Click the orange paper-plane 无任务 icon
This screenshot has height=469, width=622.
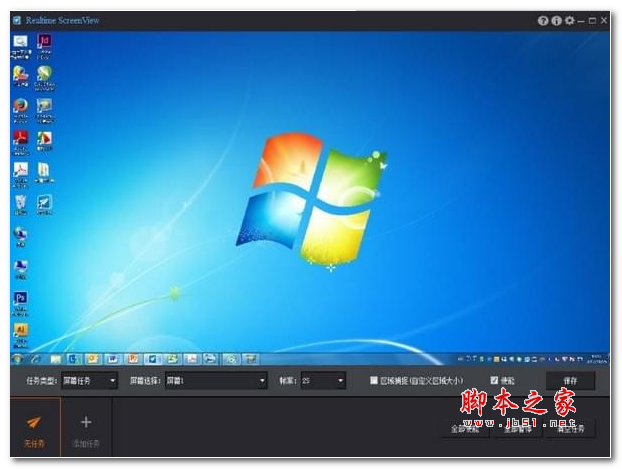[34, 422]
